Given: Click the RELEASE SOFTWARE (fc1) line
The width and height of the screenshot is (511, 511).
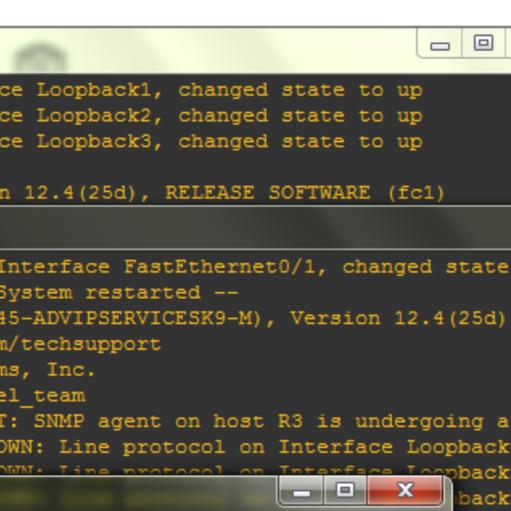Looking at the screenshot, I should 222,193.
